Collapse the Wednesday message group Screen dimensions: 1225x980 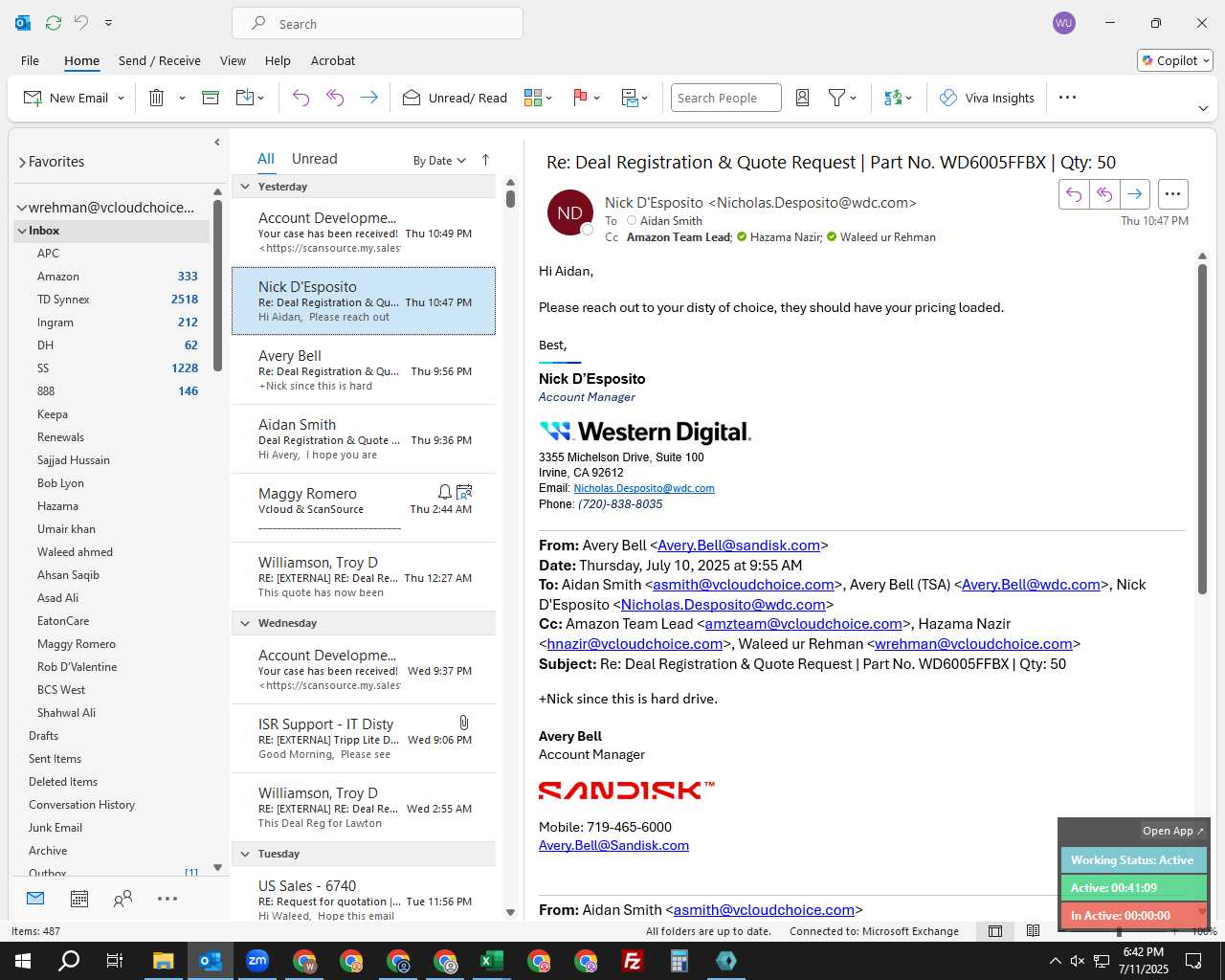click(x=245, y=623)
